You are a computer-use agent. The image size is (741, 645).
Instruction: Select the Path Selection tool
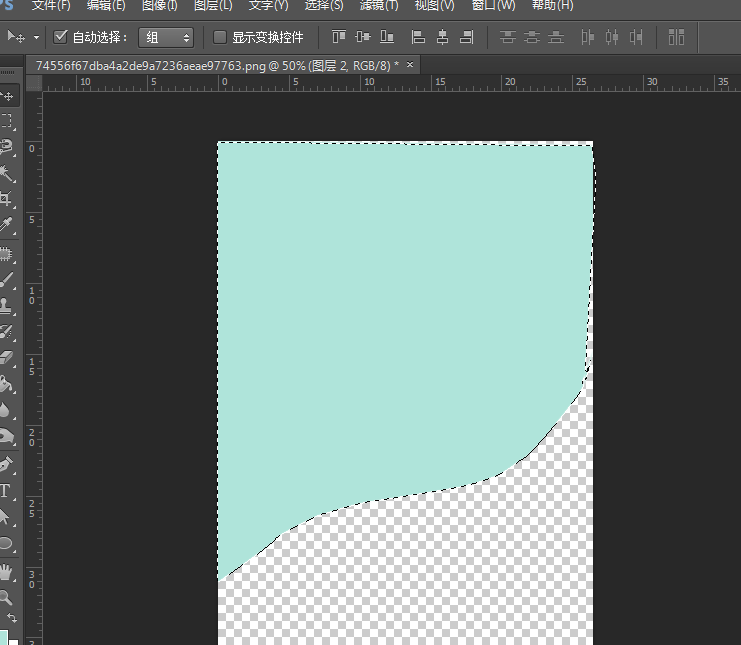point(7,517)
